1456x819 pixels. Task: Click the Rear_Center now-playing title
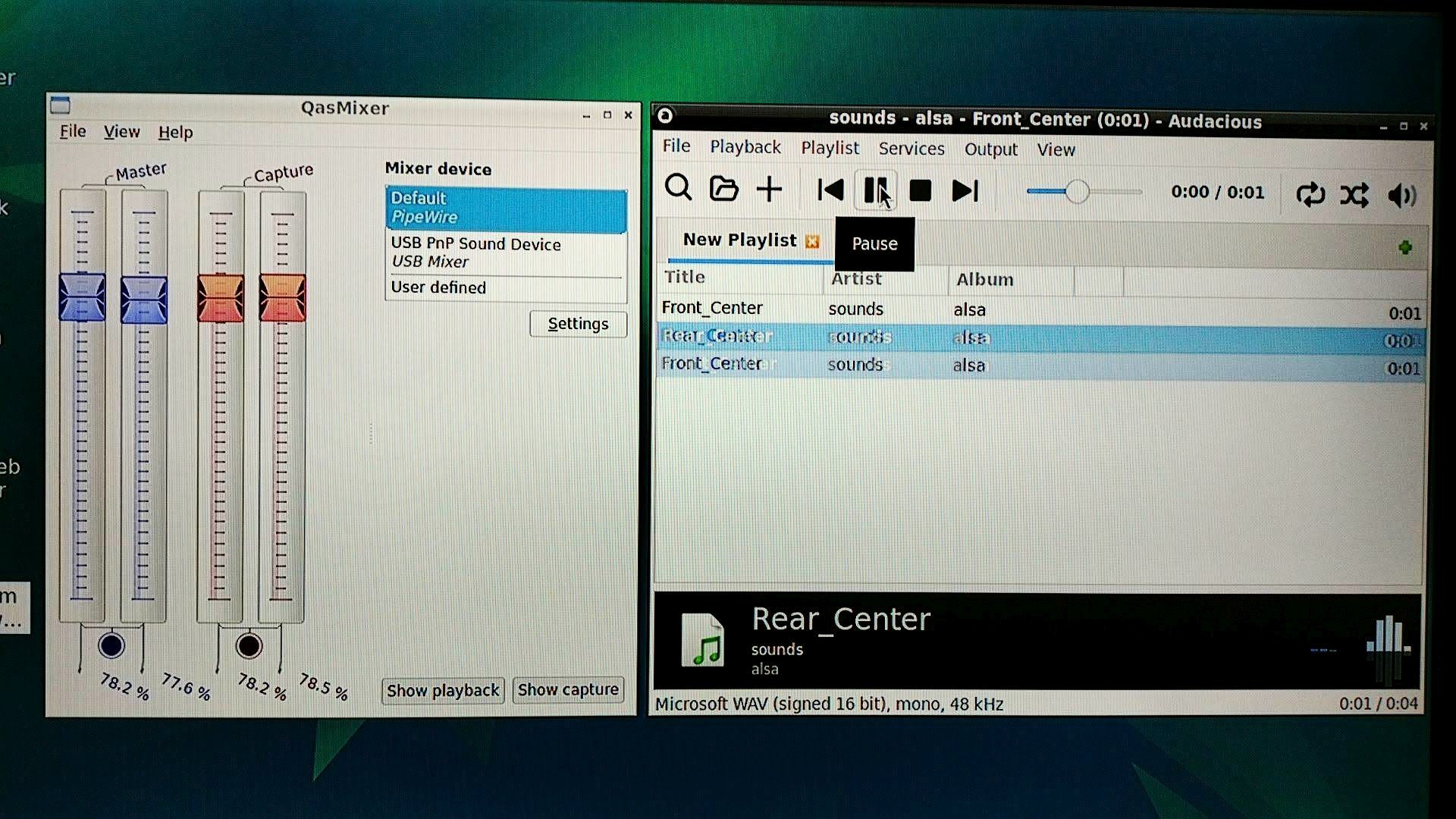pyautogui.click(x=841, y=620)
